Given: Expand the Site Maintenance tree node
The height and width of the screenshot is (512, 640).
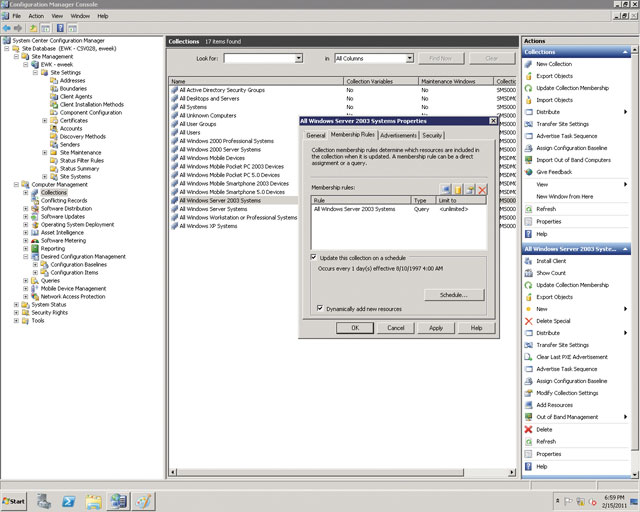Looking at the screenshot, I should (x=44, y=153).
